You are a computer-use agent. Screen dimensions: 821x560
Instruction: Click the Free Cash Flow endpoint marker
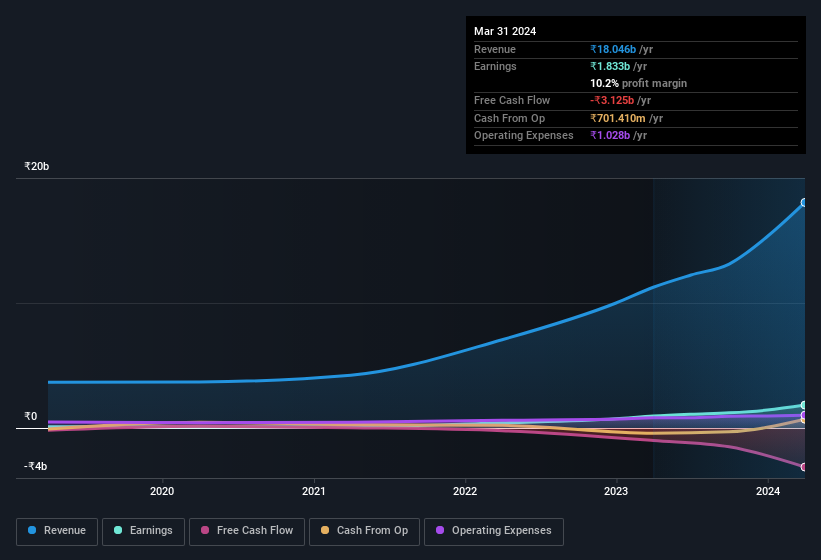804,467
